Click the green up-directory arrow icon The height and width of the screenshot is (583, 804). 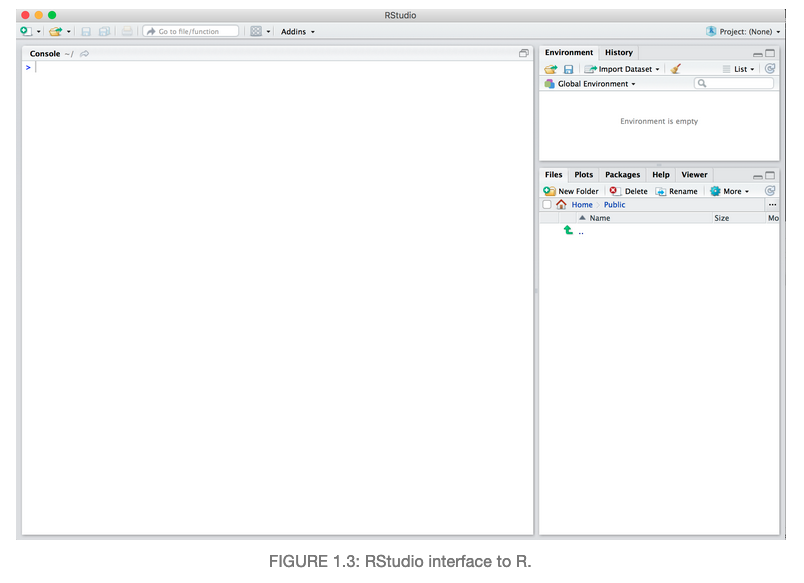(x=568, y=230)
